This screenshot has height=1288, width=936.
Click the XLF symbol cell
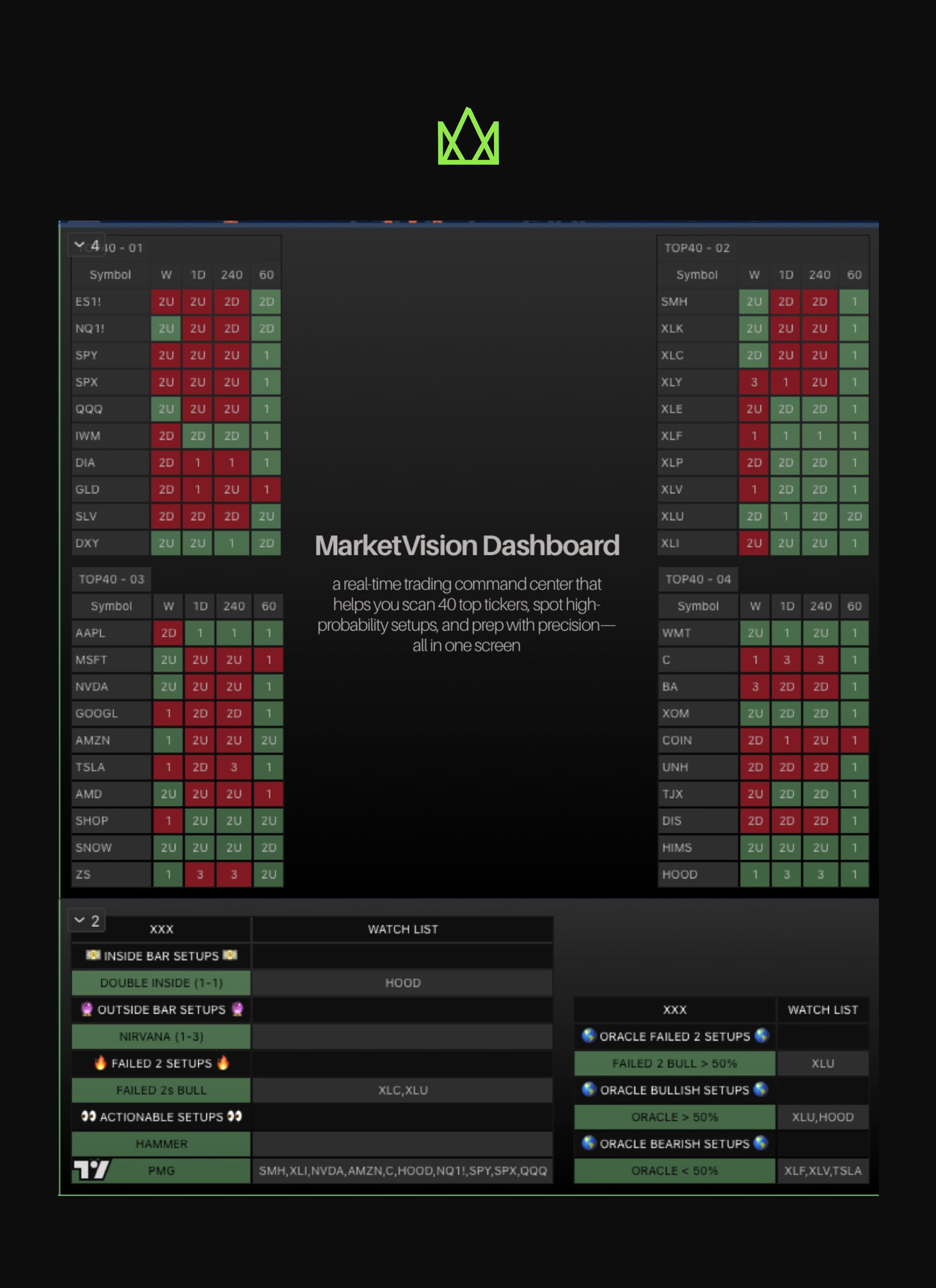point(697,436)
